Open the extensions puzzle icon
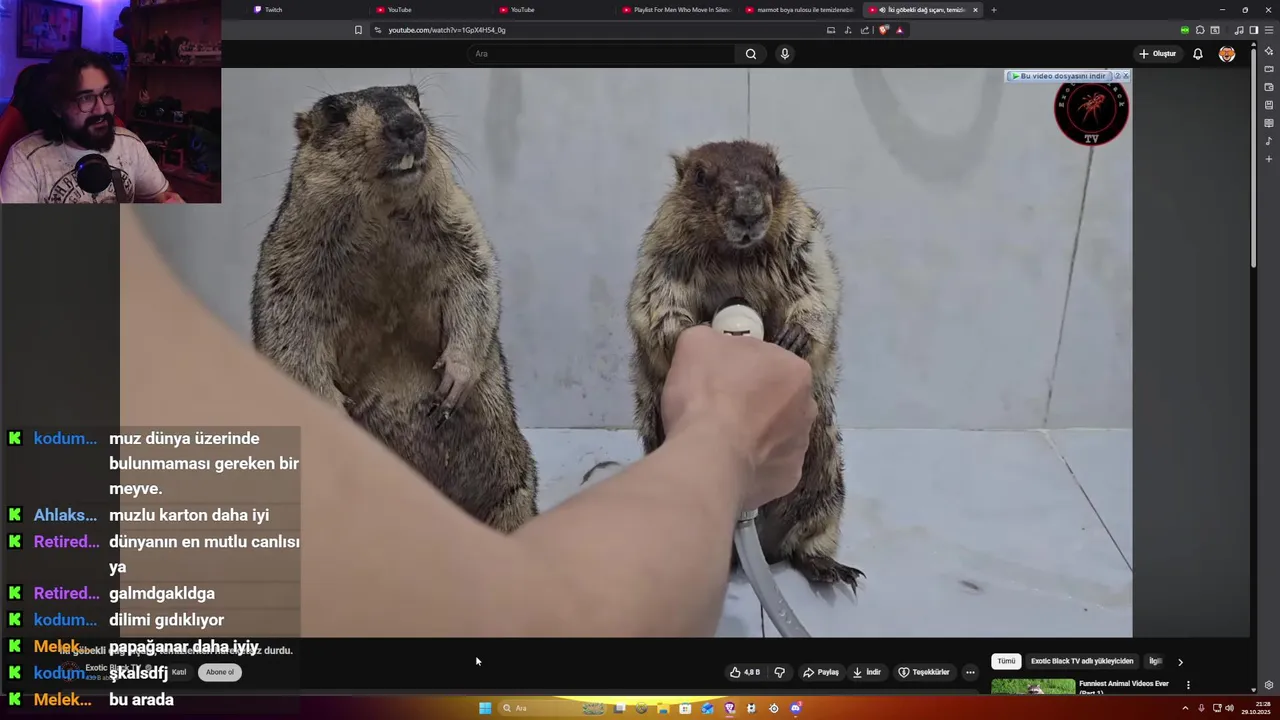 click(1200, 30)
